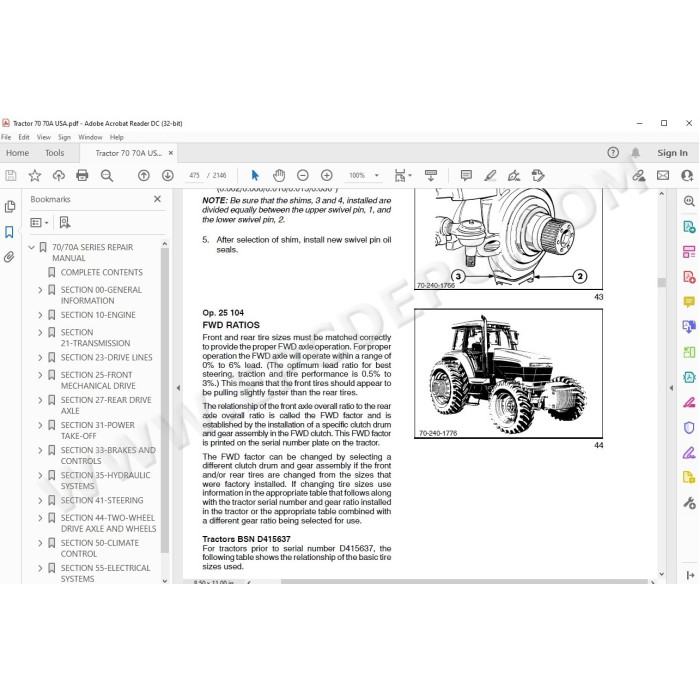This screenshot has height=700, width=700.
Task: Open the page fit options icon
Action: click(x=402, y=175)
